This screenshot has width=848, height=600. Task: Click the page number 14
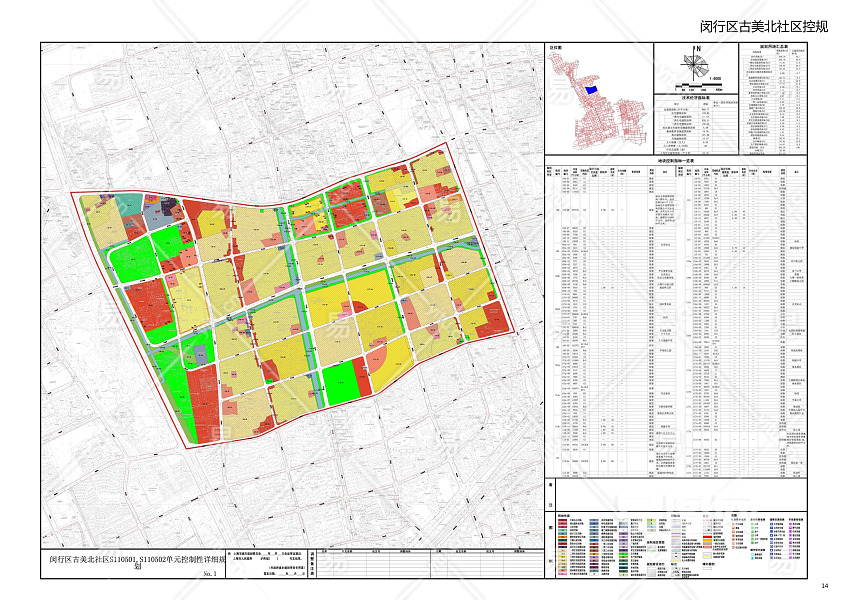[x=824, y=585]
